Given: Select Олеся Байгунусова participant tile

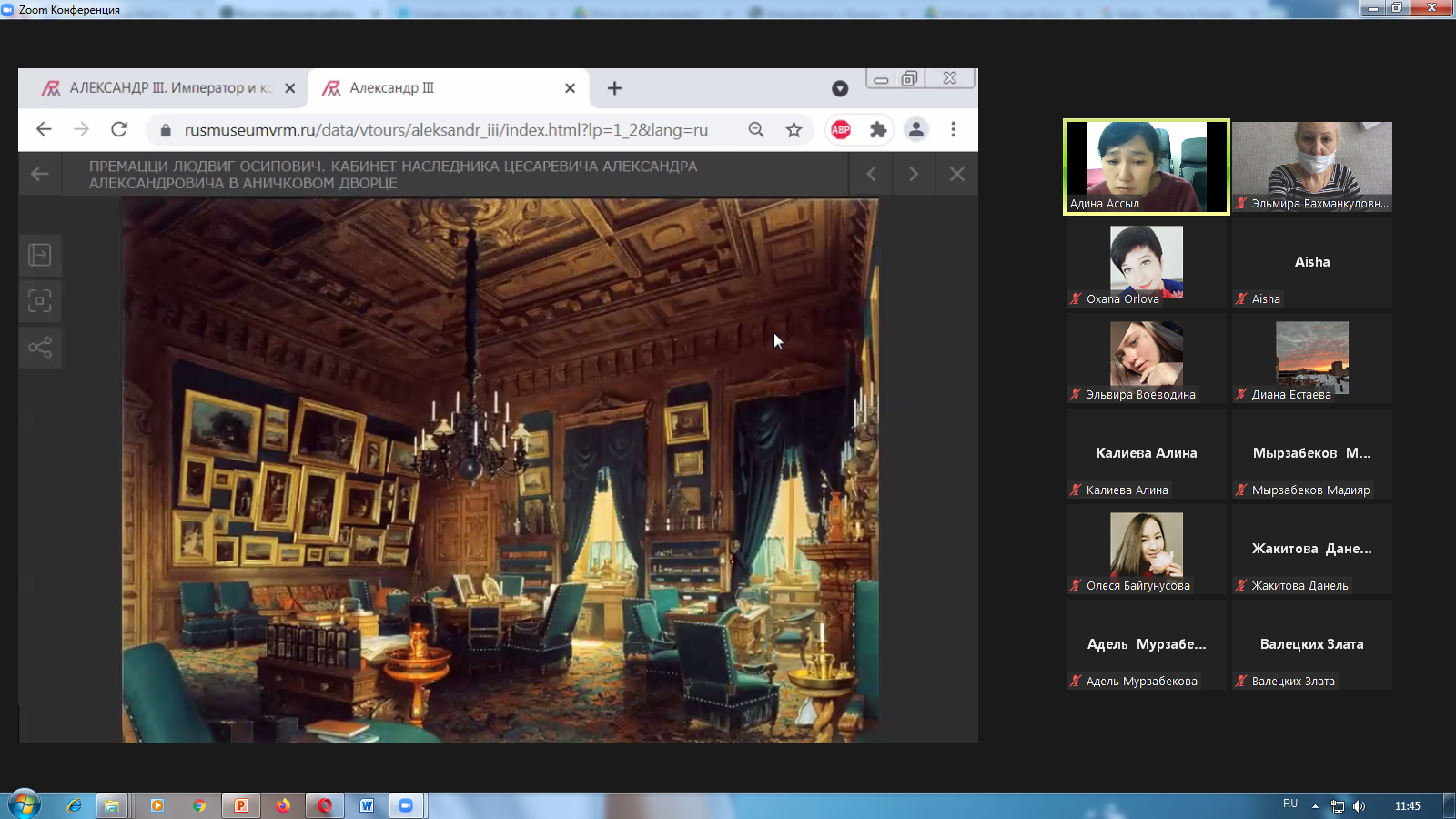Looking at the screenshot, I should [1147, 550].
